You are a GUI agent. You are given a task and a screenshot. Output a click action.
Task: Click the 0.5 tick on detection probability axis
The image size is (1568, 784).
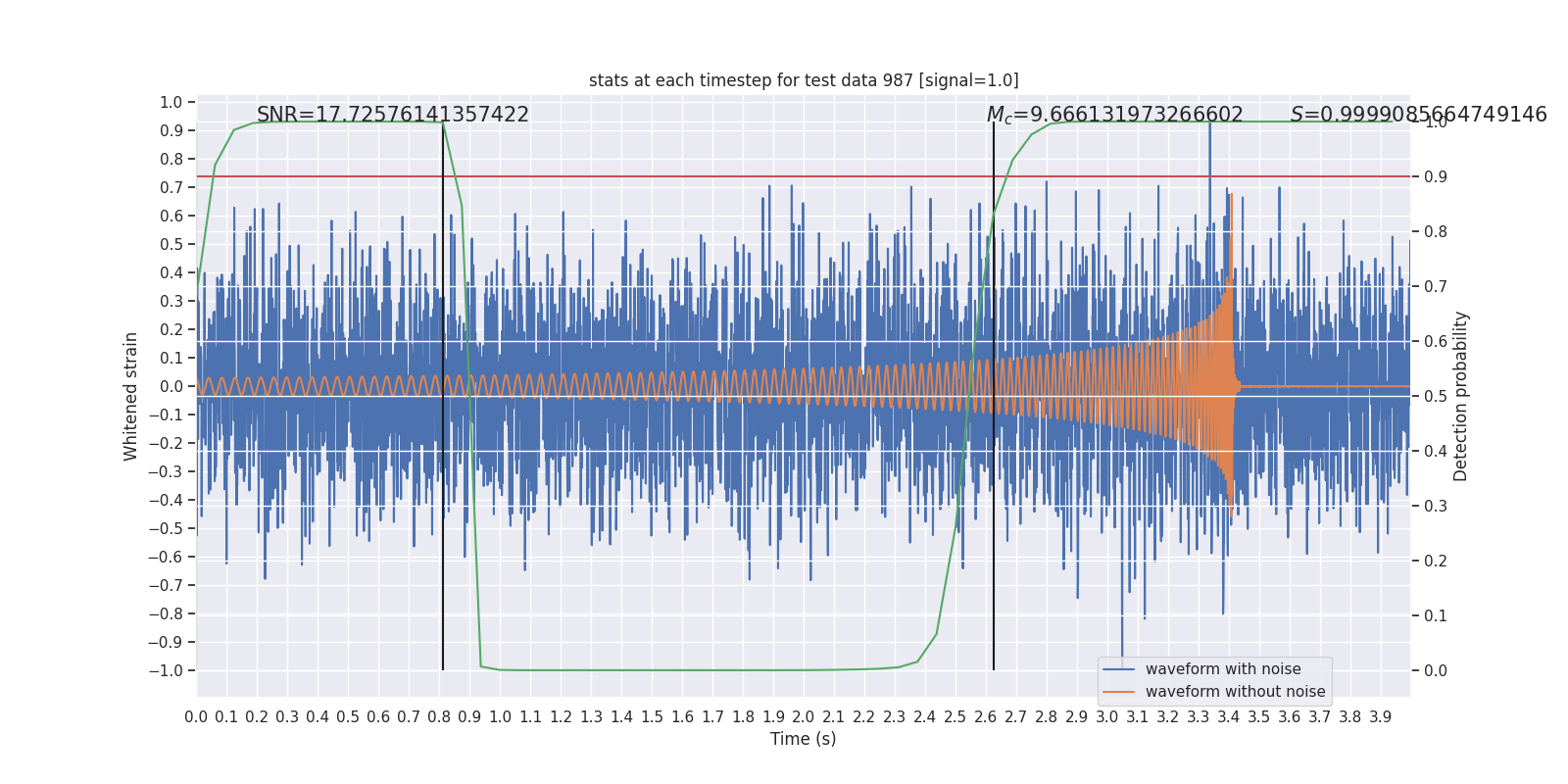pyautogui.click(x=1436, y=396)
